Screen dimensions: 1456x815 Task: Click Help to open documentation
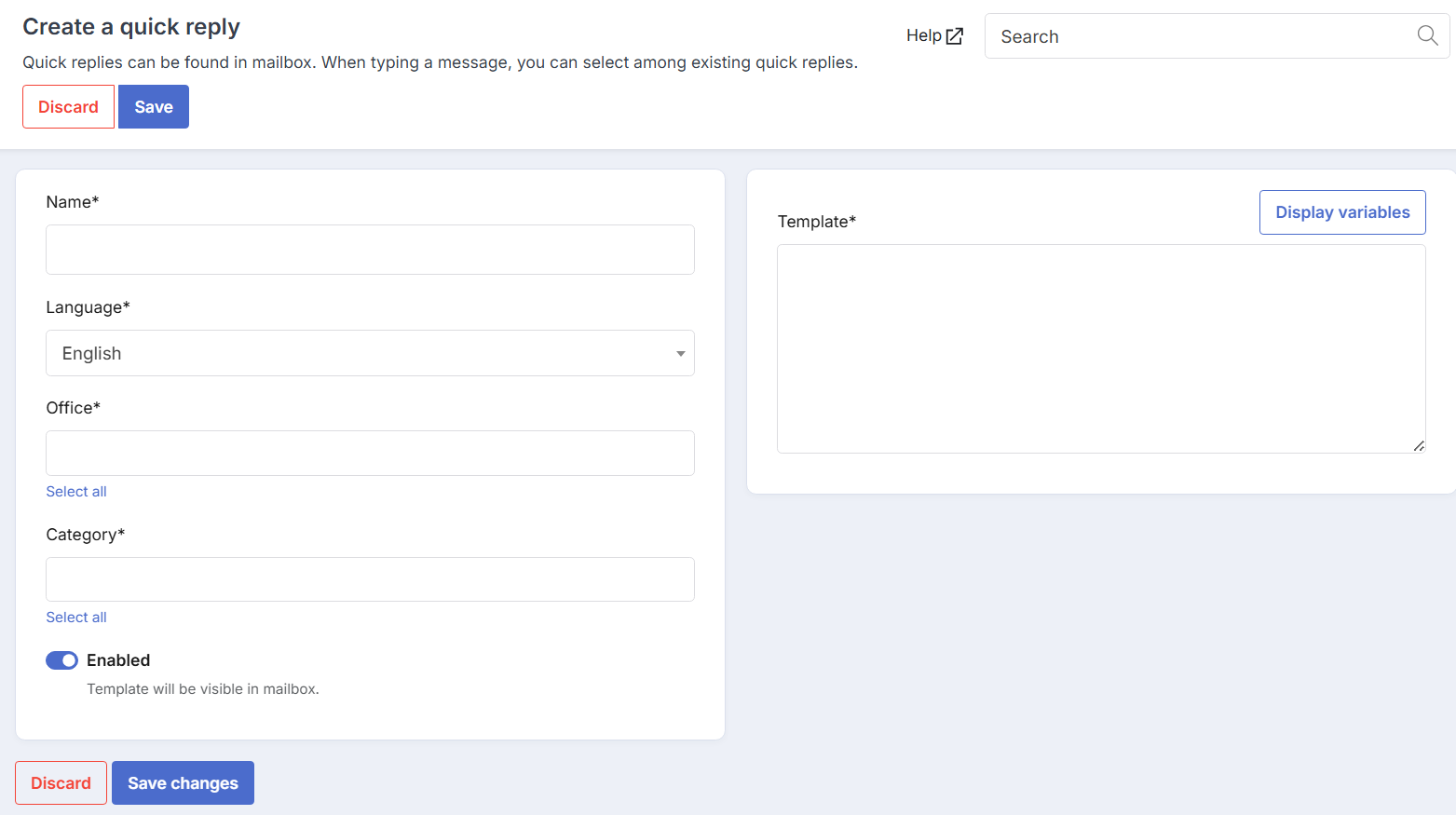click(924, 35)
